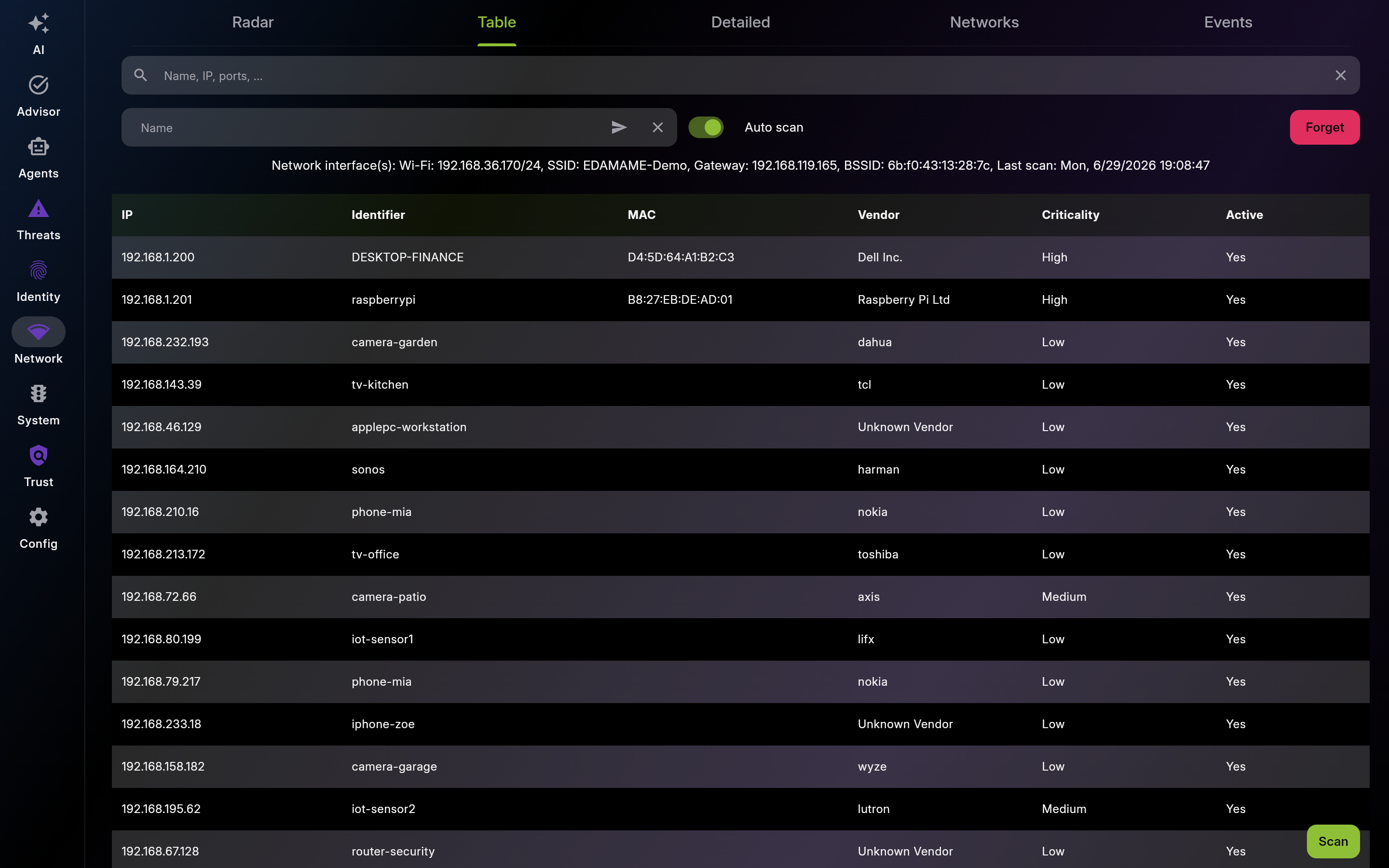Select the raspberrypi identifier
The image size is (1389, 868).
pos(383,299)
